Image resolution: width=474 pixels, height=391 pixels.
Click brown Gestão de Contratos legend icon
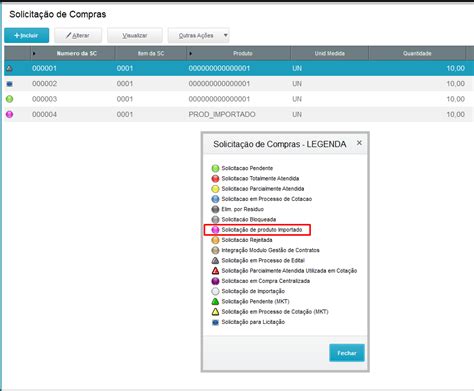(x=215, y=250)
